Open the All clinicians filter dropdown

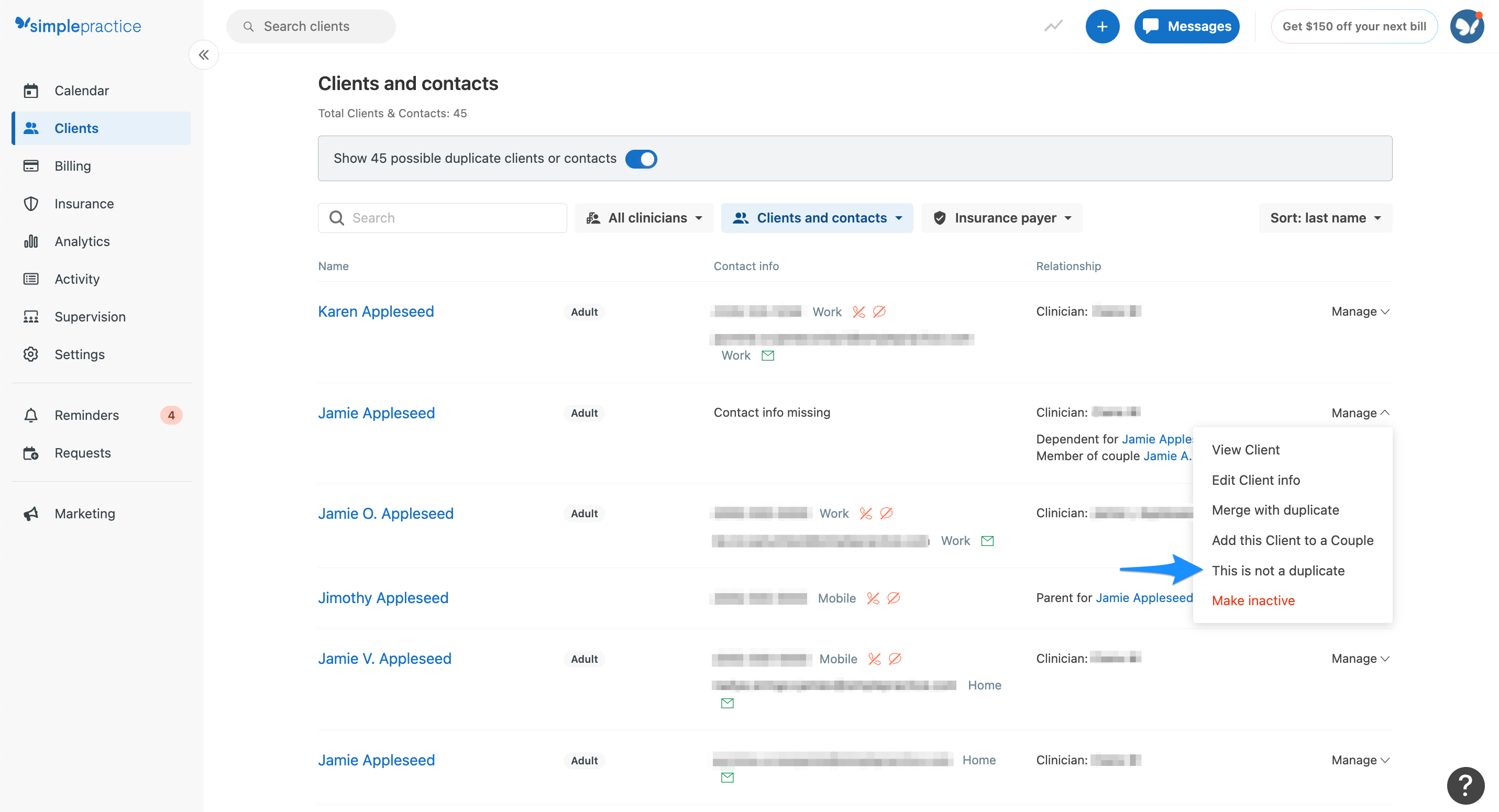coord(644,218)
